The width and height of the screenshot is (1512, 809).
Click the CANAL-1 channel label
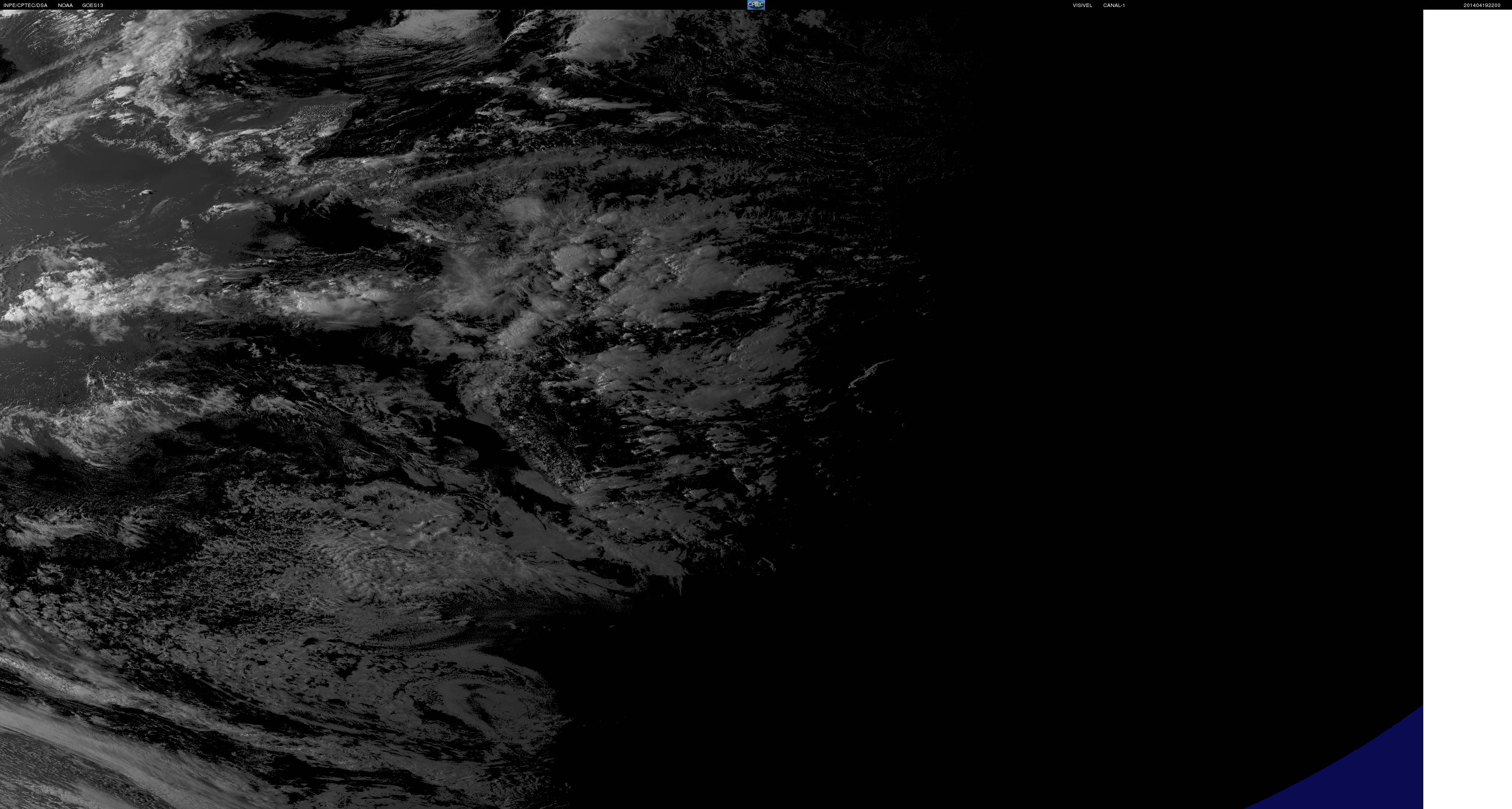(x=1113, y=5)
